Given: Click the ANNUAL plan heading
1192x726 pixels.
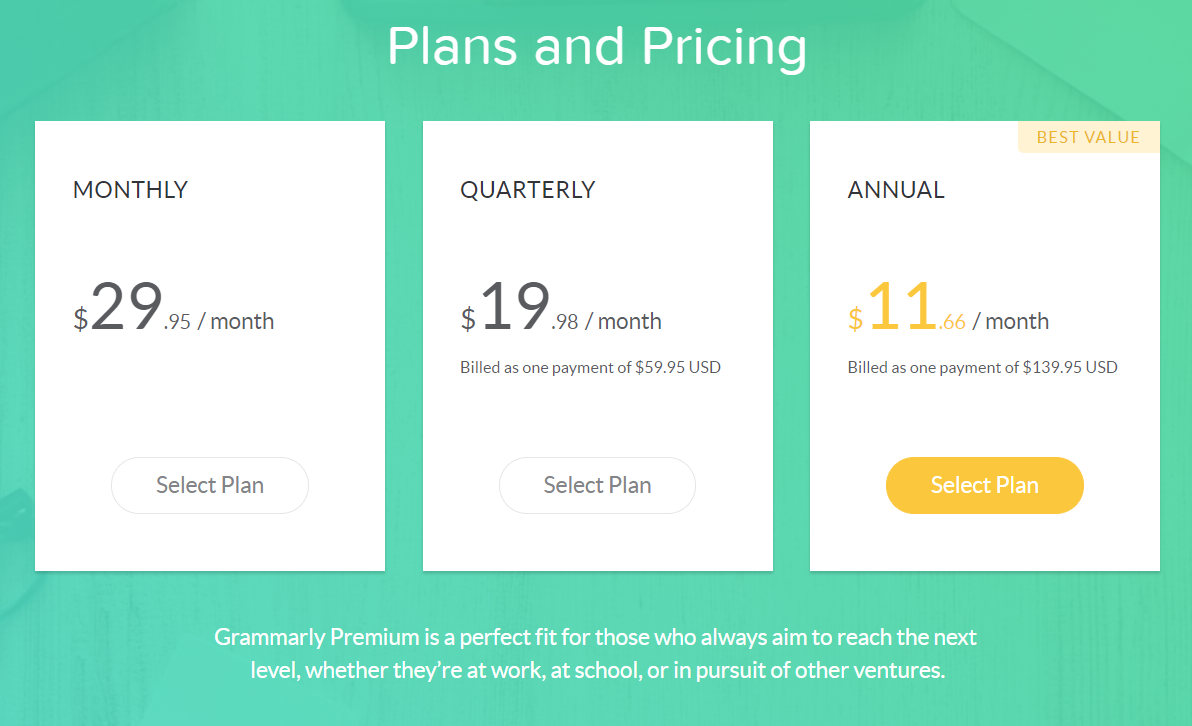Looking at the screenshot, I should click(x=896, y=189).
